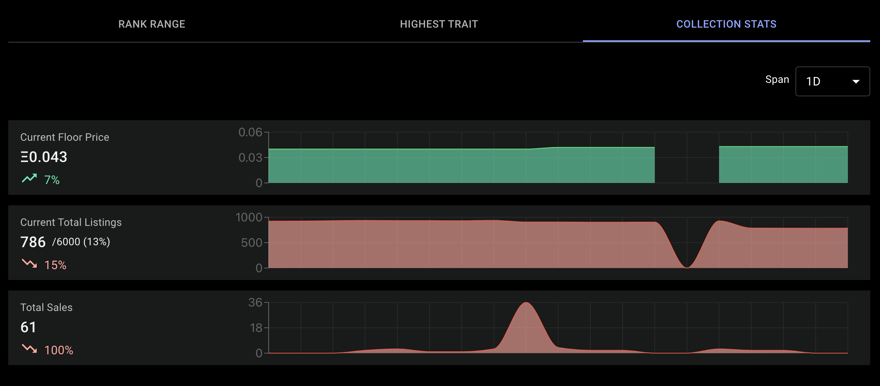
Task: Click the Current Floor Price label
Action: pyautogui.click(x=65, y=137)
